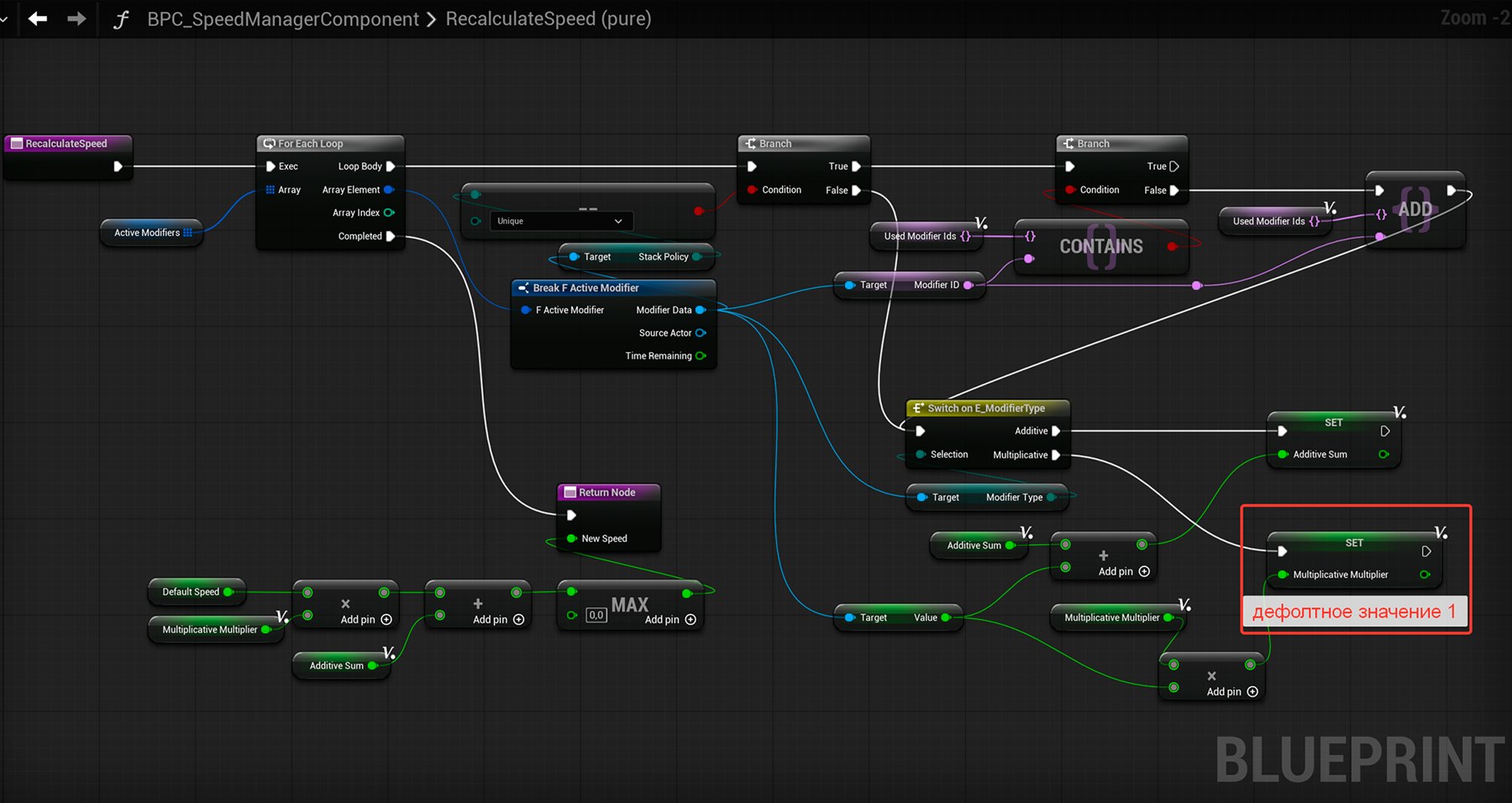This screenshot has width=1512, height=803.
Task: Select the RecalculateSpeed entry node header
Action: tap(69, 144)
